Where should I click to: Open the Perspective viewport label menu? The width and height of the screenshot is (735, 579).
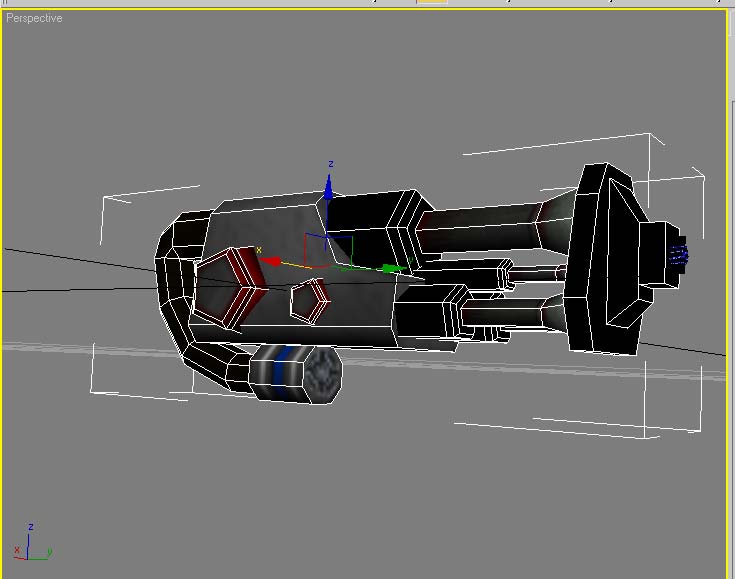[34, 18]
